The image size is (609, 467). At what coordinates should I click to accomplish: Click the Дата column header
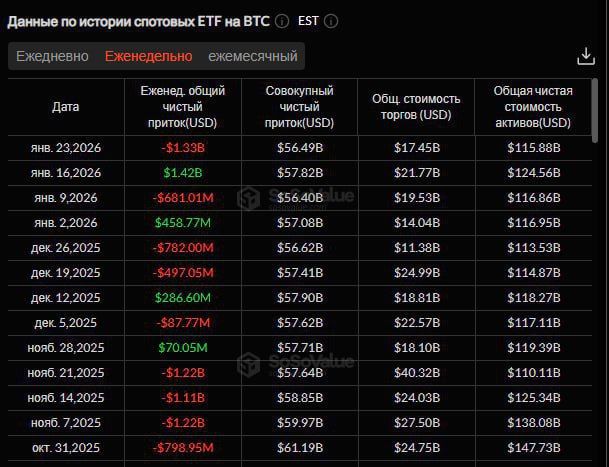(65, 107)
